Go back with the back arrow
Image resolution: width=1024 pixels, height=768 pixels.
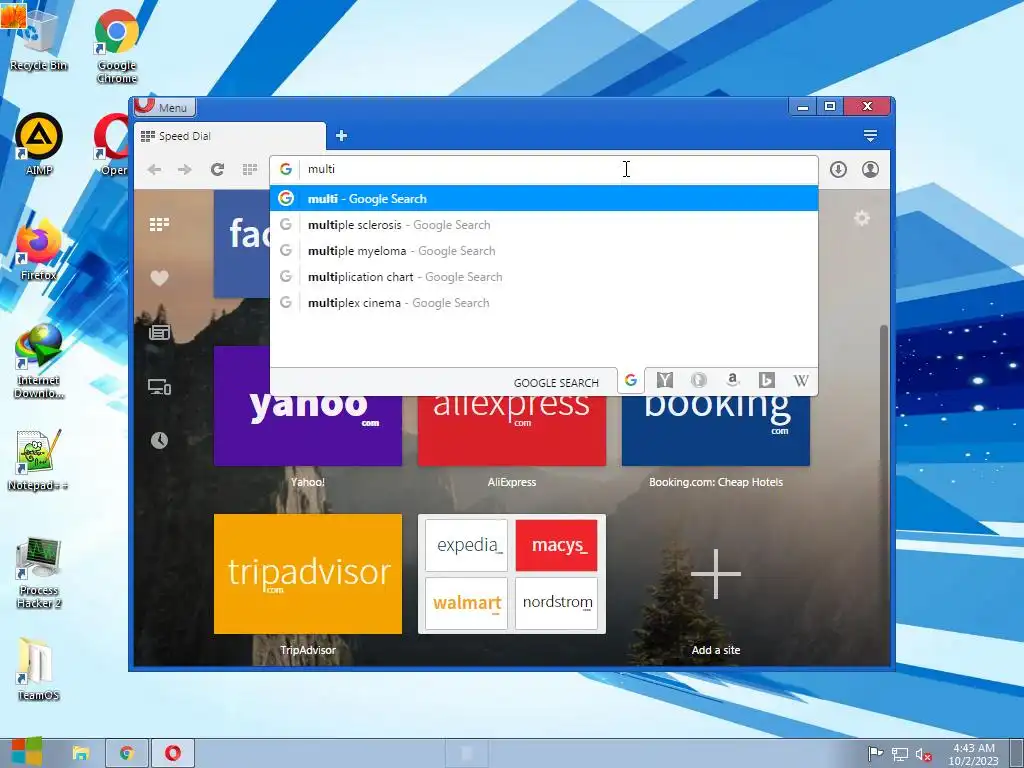(x=154, y=170)
